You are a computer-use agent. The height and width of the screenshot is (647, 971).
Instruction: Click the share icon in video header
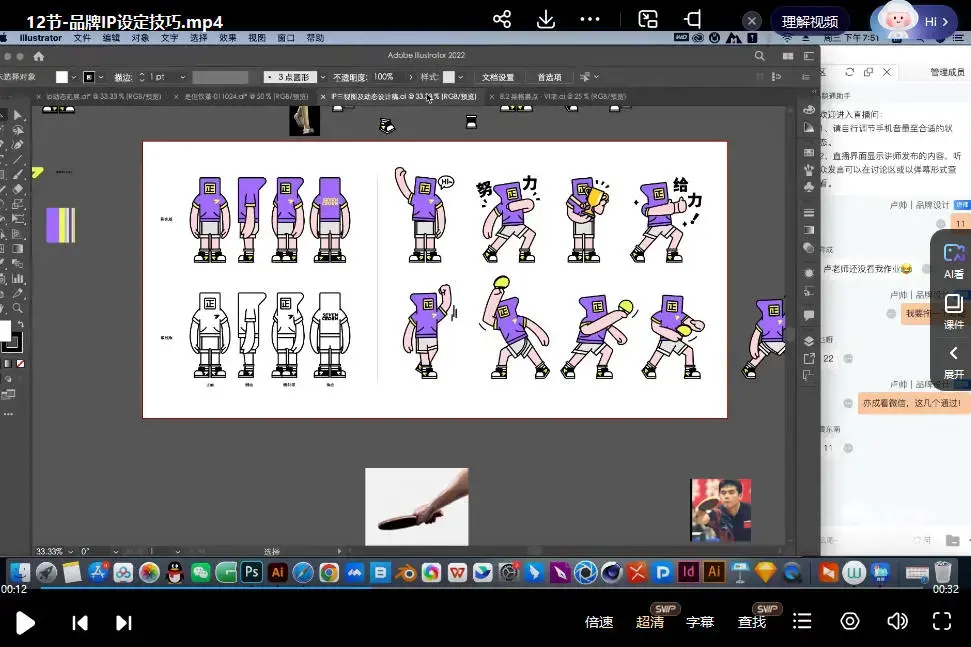502,20
